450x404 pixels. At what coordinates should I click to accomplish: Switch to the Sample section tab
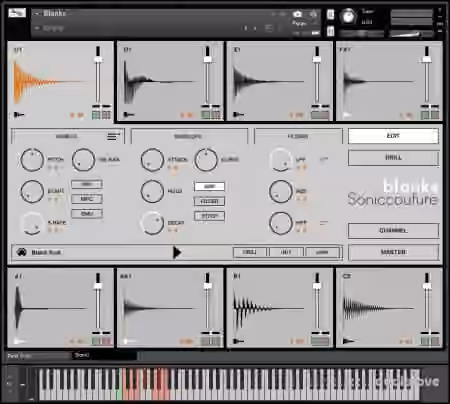coord(67,136)
